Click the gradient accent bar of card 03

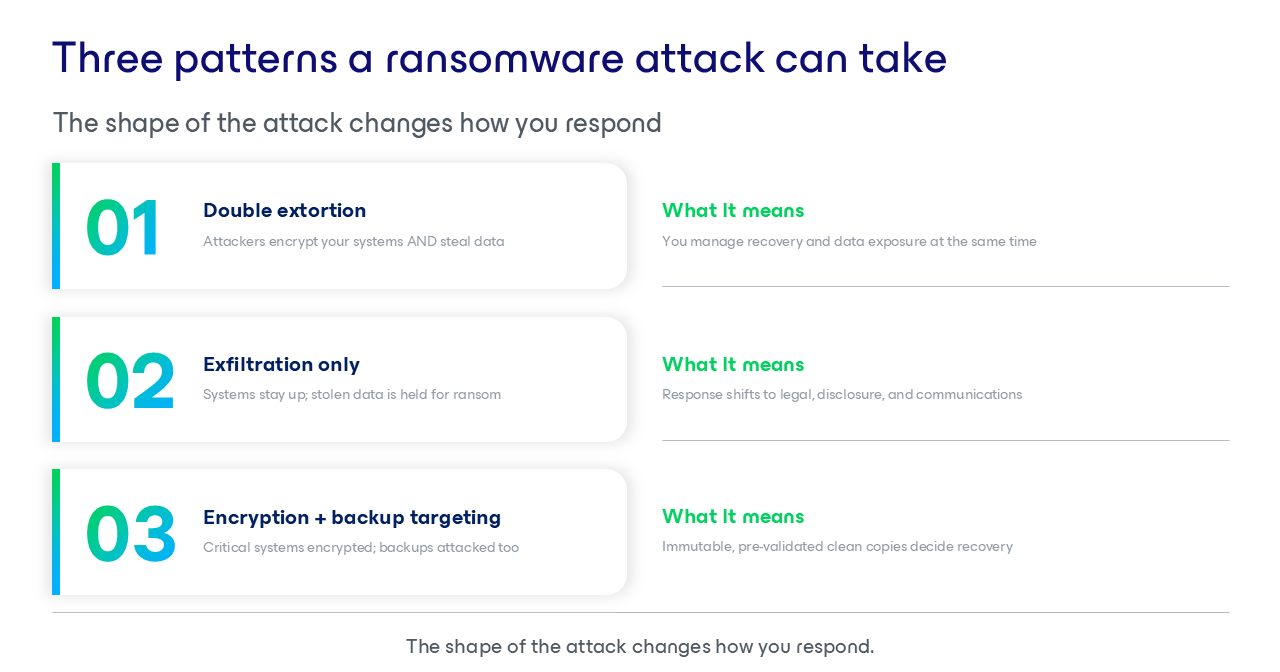pos(56,532)
